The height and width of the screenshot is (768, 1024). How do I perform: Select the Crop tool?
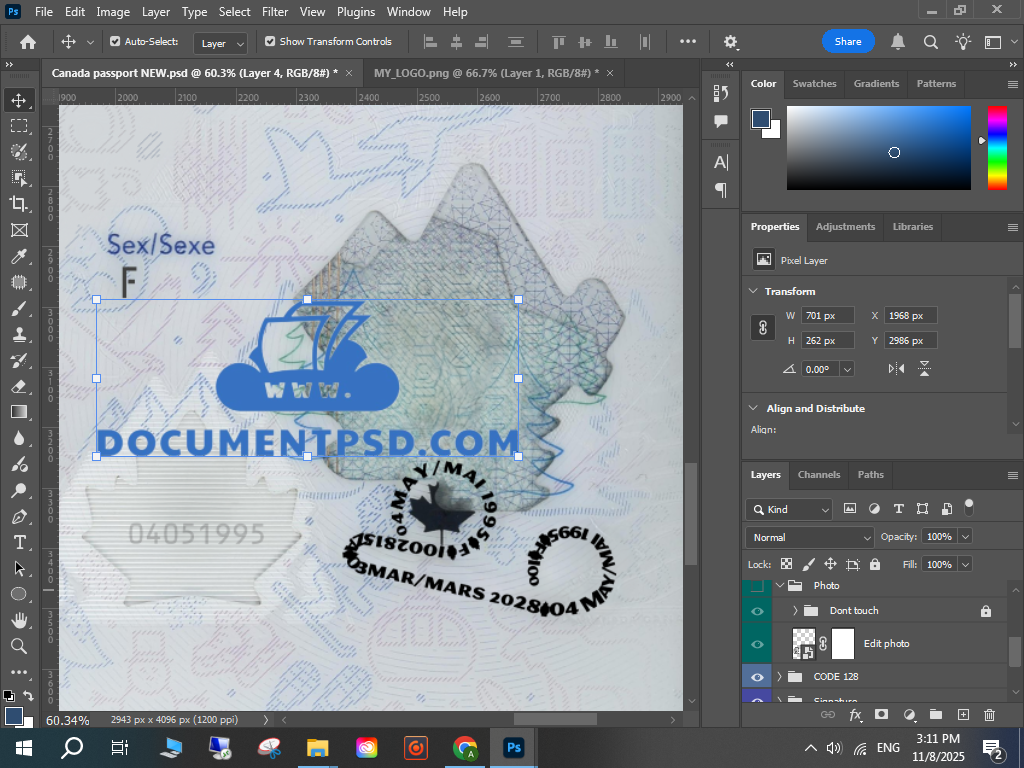[x=18, y=204]
